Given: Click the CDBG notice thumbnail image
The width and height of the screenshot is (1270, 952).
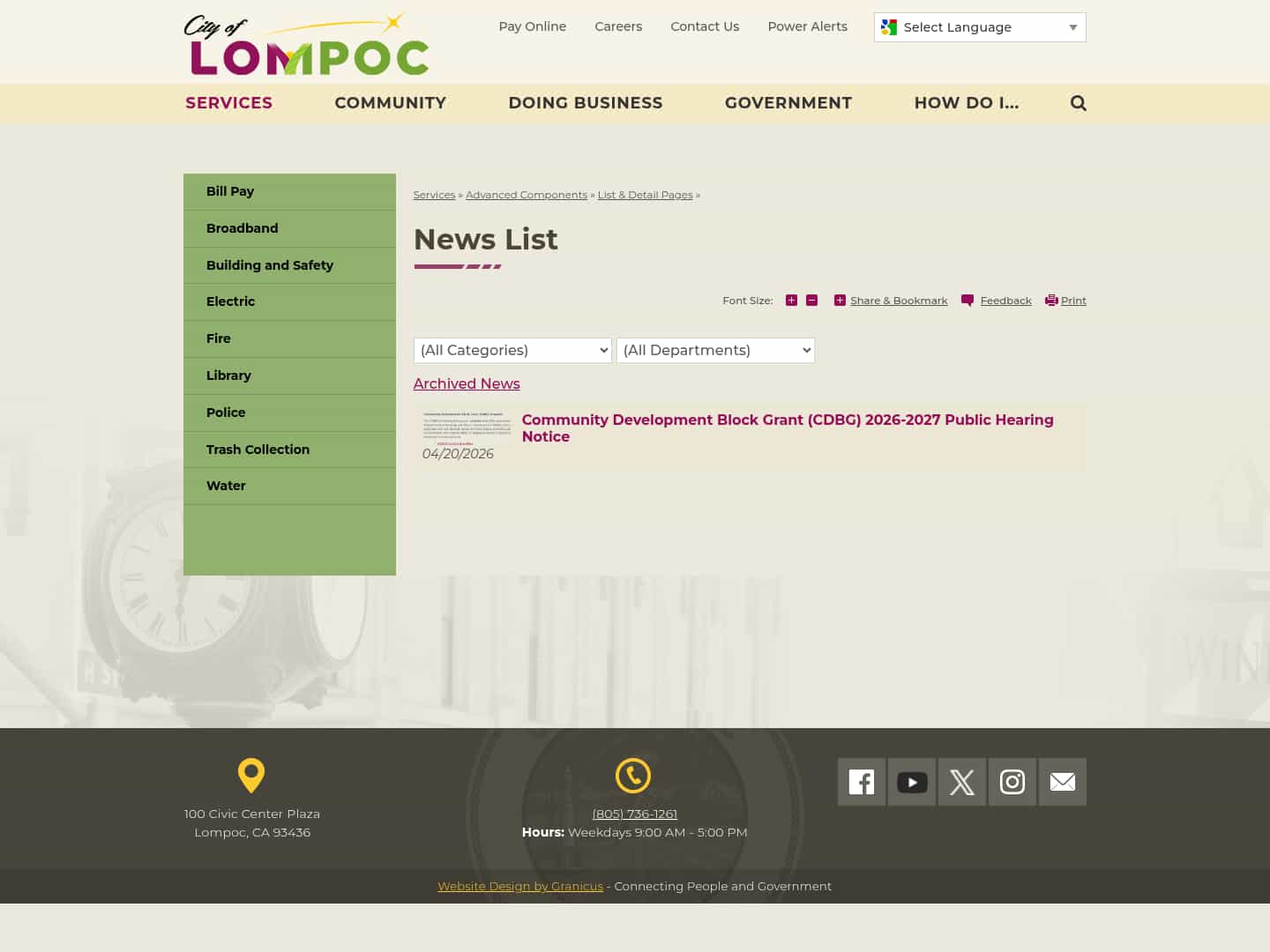Looking at the screenshot, I should [466, 426].
